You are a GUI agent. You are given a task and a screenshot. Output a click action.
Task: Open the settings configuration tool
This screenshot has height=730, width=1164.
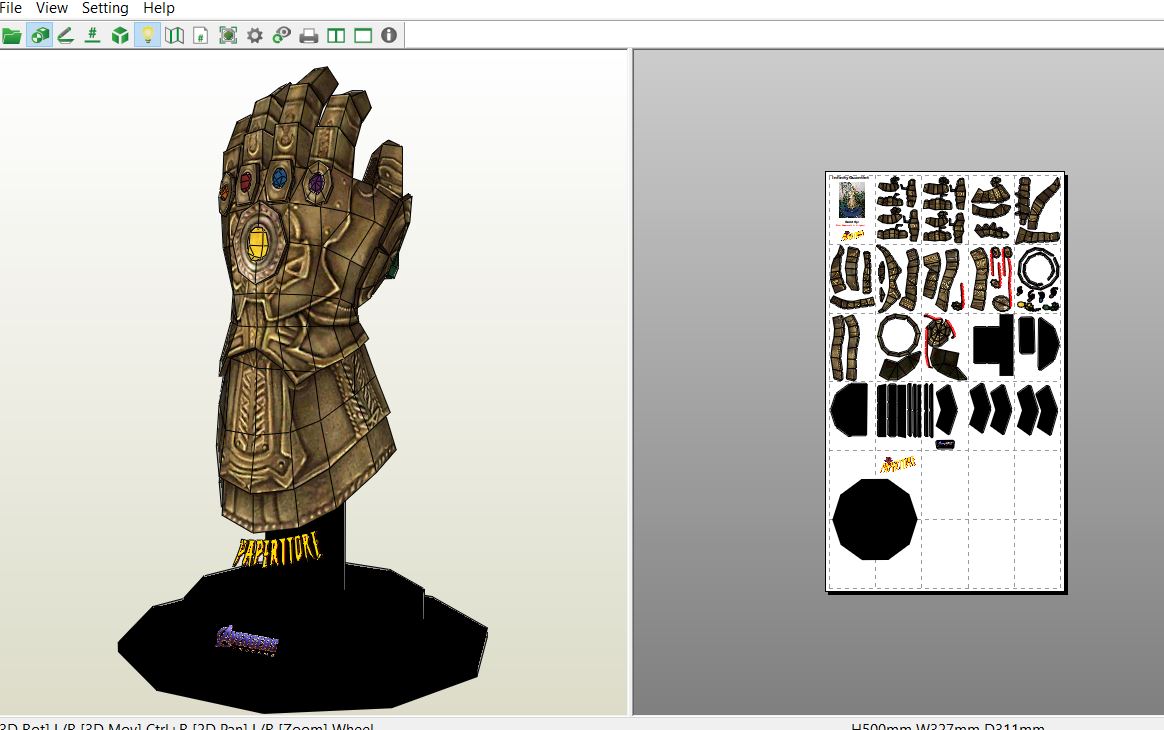click(x=253, y=34)
